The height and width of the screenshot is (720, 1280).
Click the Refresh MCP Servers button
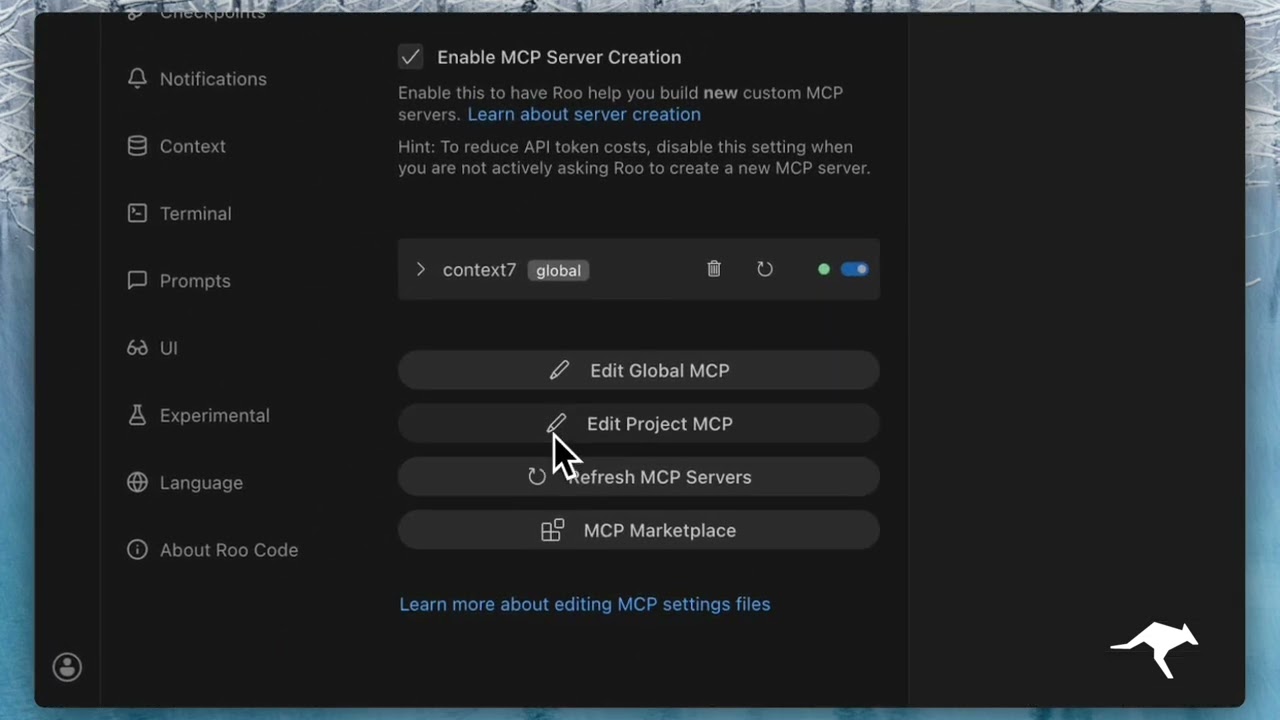[639, 477]
